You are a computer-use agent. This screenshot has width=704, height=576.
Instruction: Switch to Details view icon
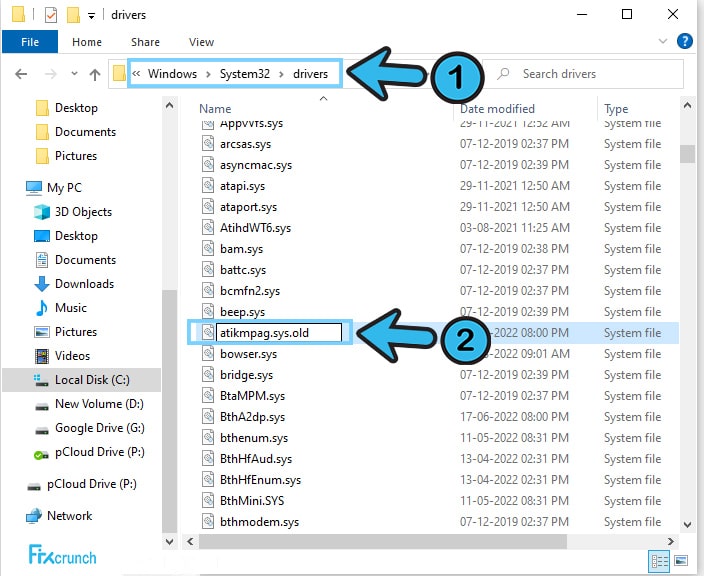click(x=660, y=561)
